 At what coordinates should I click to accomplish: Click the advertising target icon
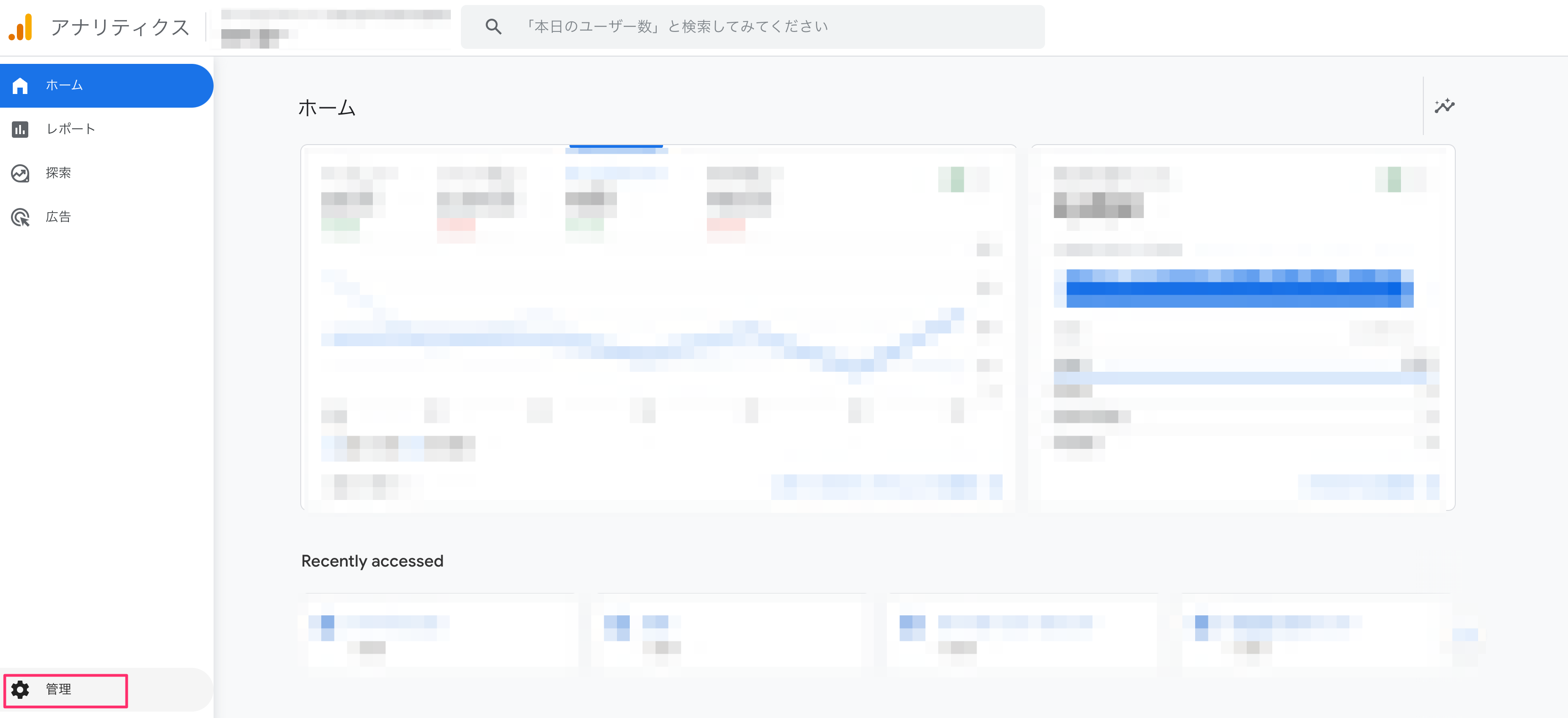coord(20,217)
